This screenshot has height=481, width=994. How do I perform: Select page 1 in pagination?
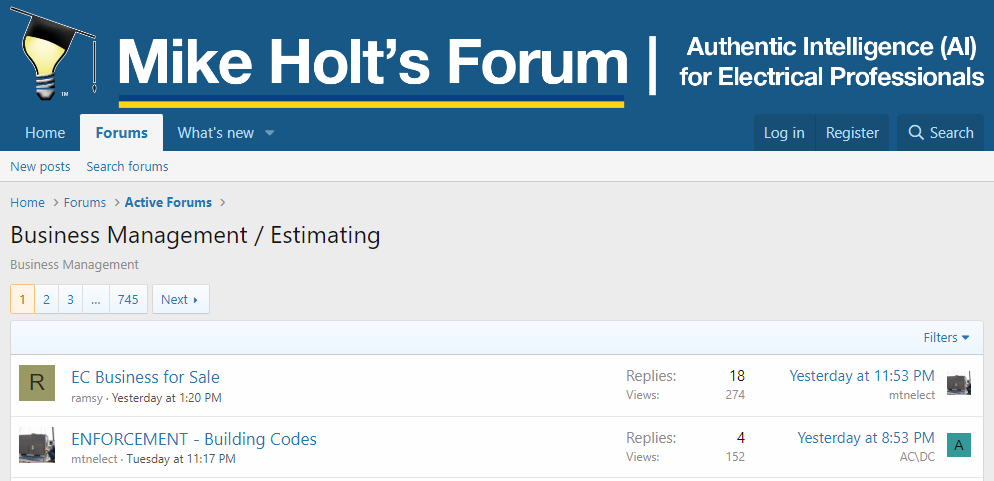coord(22,299)
